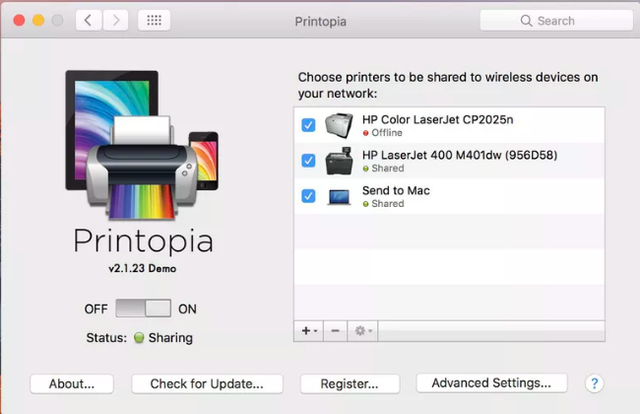Screen dimensions: 640x414
Task: Click the Send to Mac laptop icon
Action: pyautogui.click(x=340, y=196)
